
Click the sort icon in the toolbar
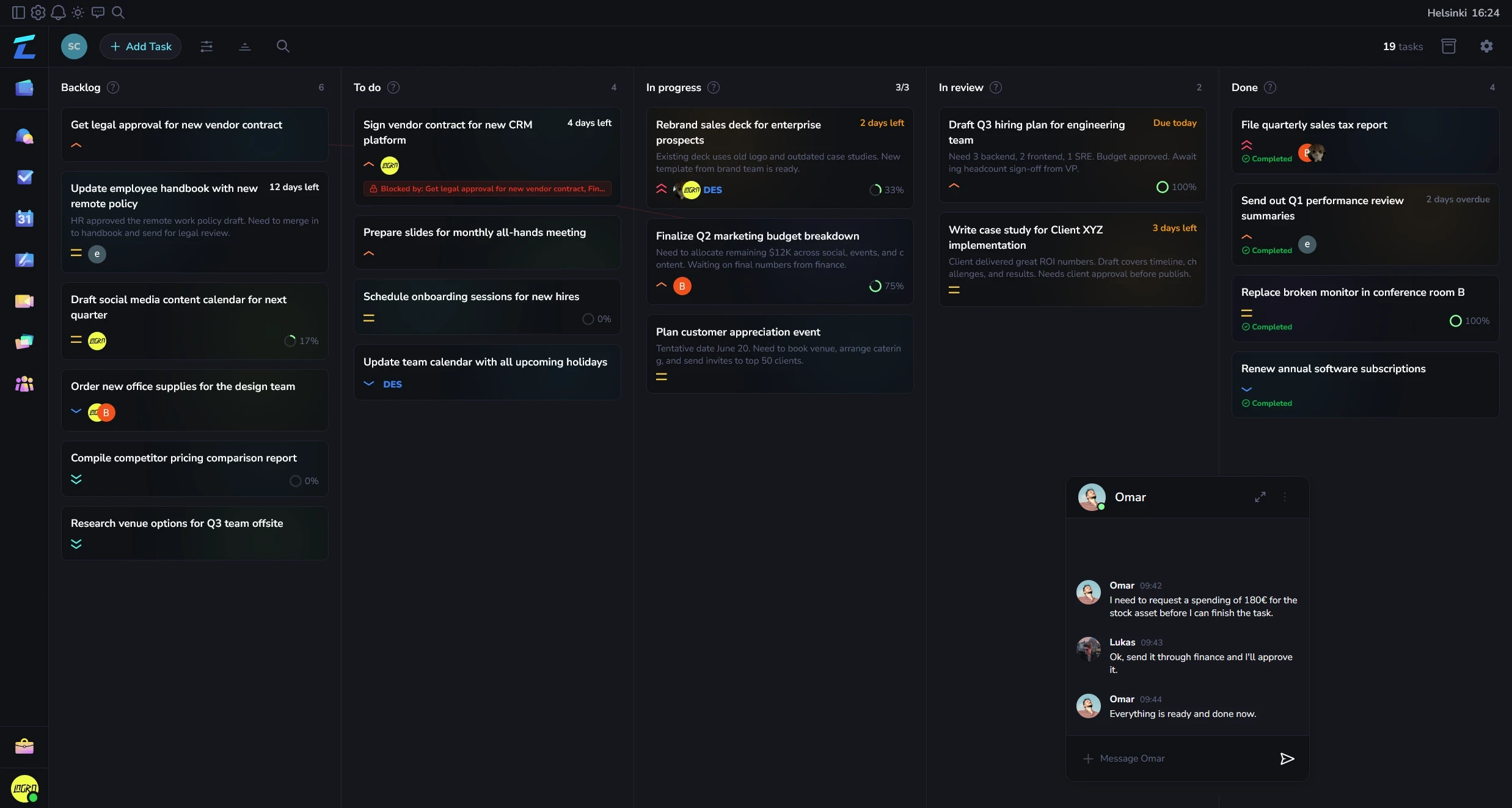(x=245, y=46)
